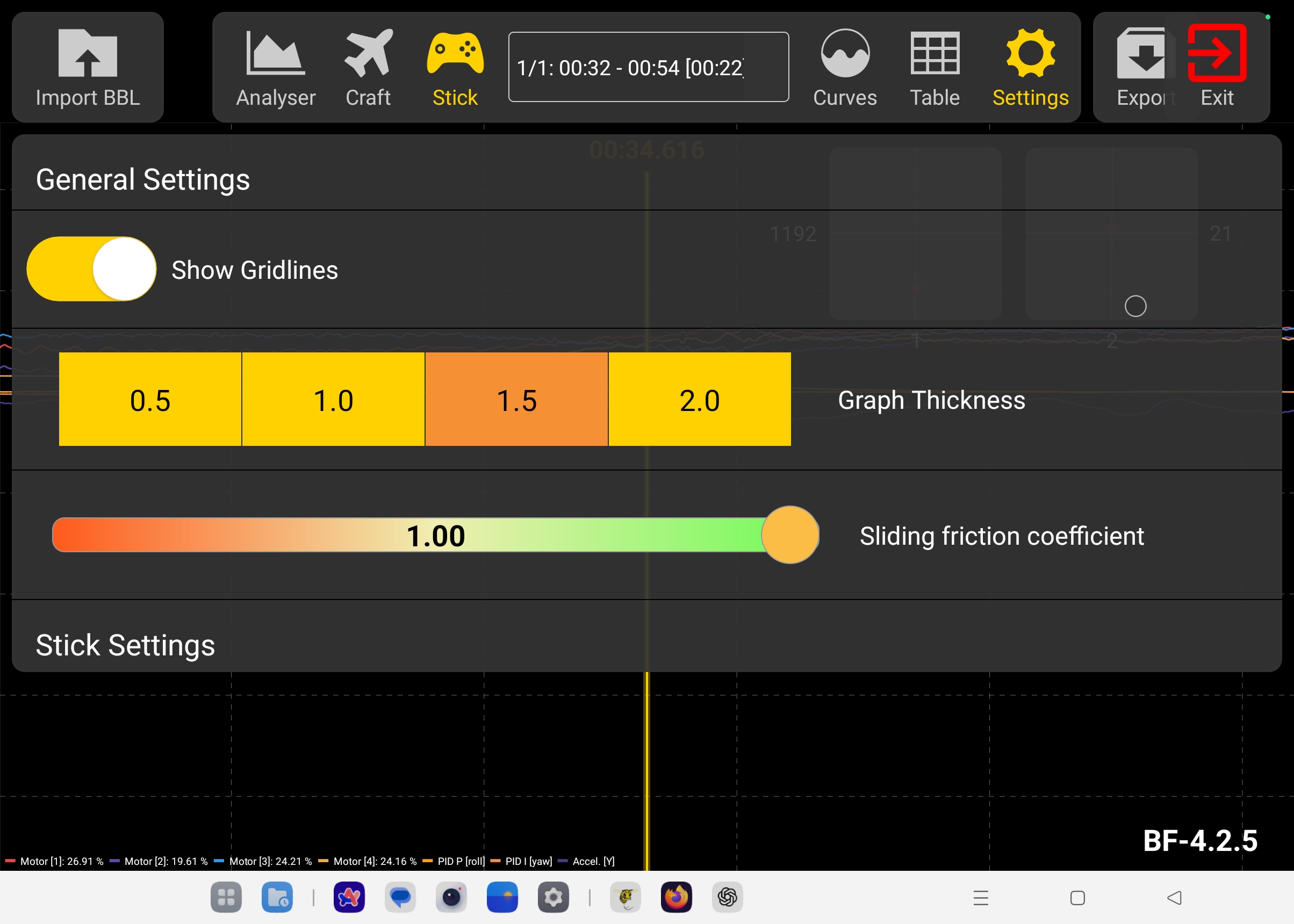Click the Stick Settings section header
The image size is (1294, 924).
[125, 645]
